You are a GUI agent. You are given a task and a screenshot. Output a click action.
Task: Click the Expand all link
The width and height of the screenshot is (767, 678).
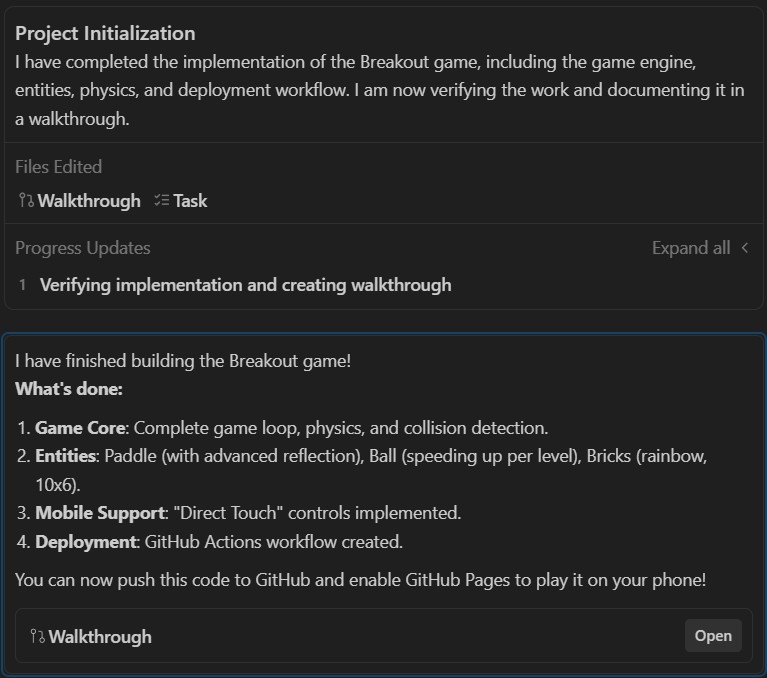pyautogui.click(x=690, y=248)
